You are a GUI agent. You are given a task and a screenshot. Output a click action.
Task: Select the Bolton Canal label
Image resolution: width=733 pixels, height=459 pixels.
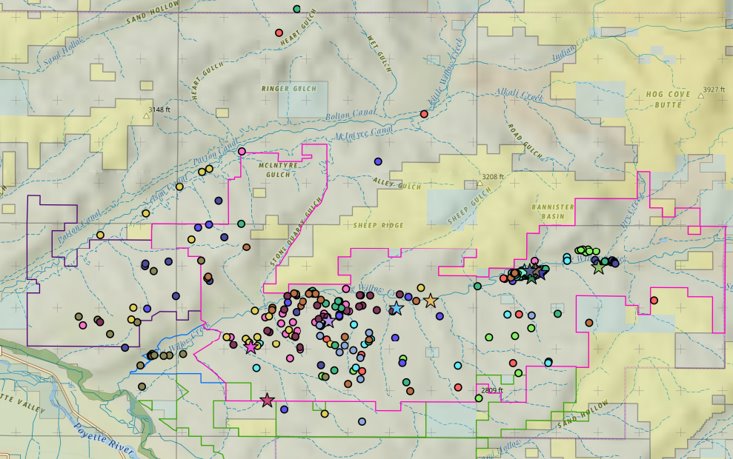click(351, 114)
